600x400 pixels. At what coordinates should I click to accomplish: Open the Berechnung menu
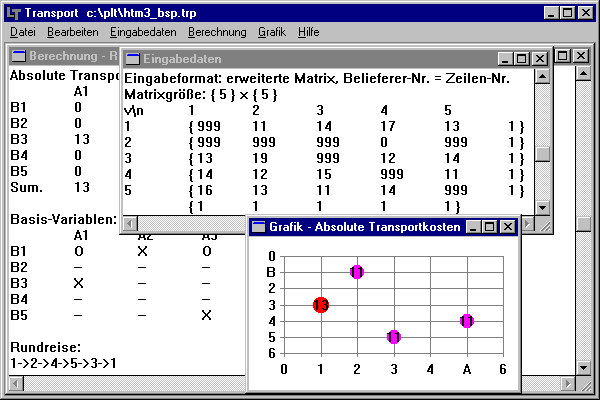[x=217, y=33]
